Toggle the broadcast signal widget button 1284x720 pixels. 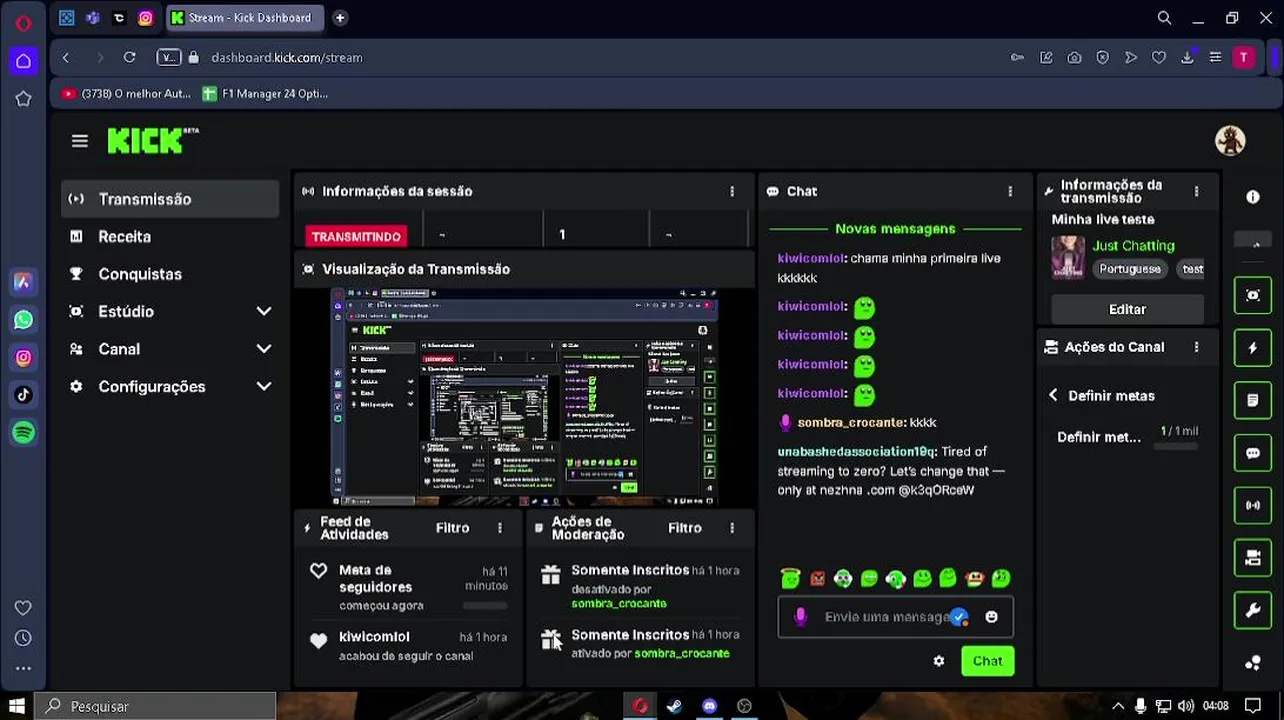point(1253,505)
